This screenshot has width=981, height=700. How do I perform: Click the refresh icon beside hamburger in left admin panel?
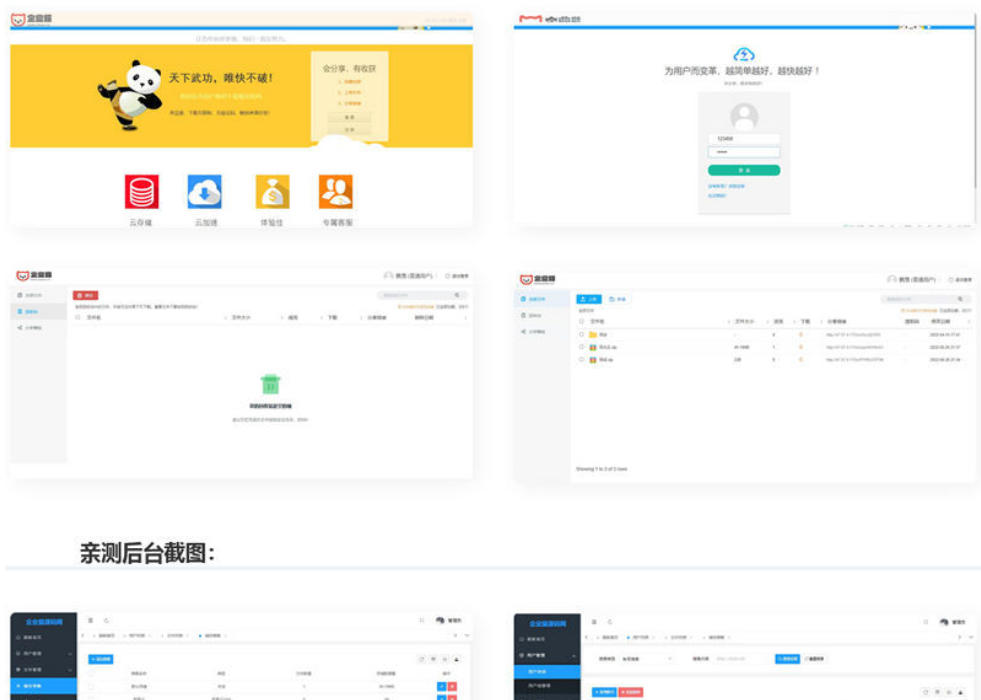(107, 621)
